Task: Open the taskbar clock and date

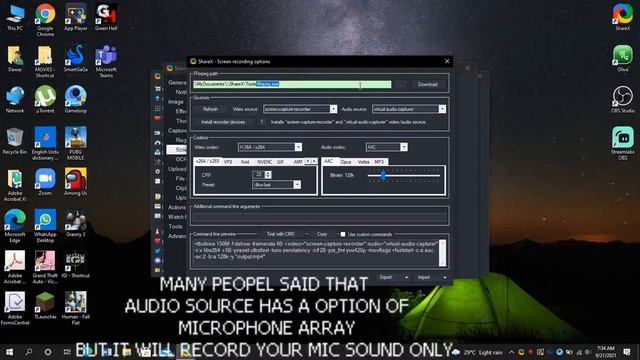Action: 605,352
